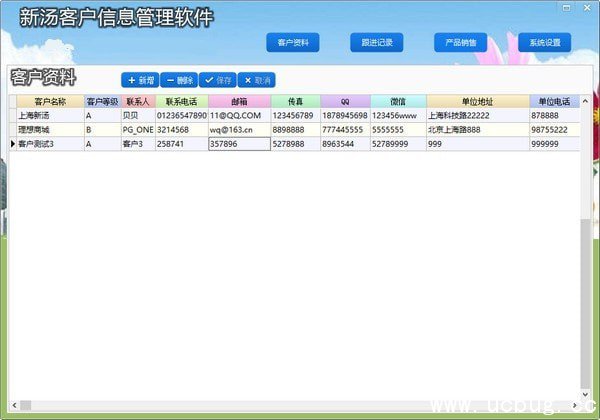Open the 产品销售 section
Viewport: 600px width, 420px height.
click(x=461, y=42)
